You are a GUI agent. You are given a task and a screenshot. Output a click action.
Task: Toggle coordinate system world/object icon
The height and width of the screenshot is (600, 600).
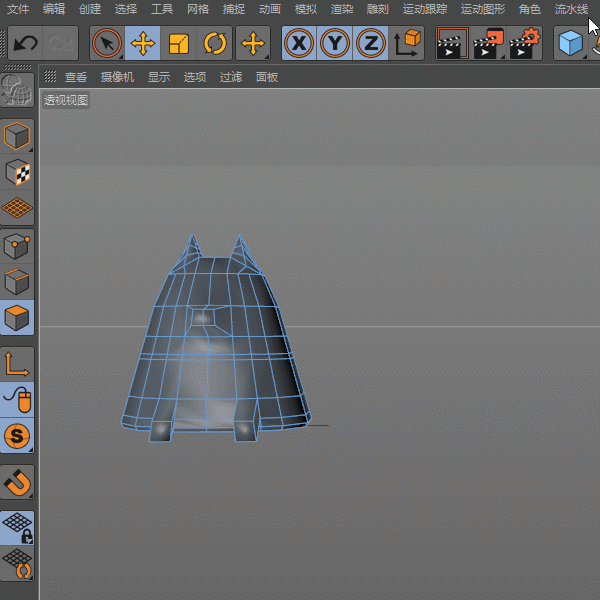[406, 43]
